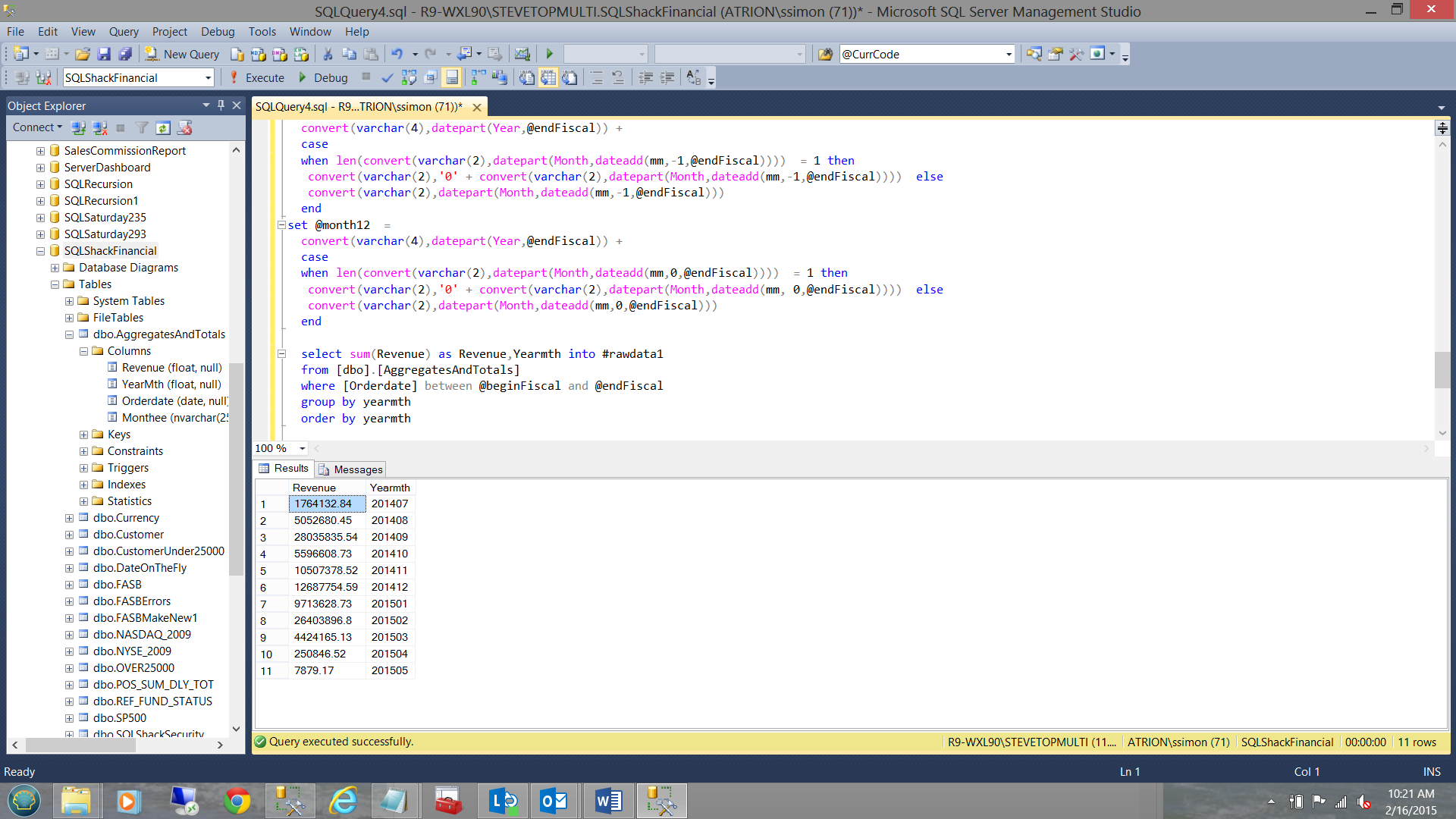This screenshot has height=819, width=1456.
Task: Click the Undo arrow icon
Action: coord(397,54)
